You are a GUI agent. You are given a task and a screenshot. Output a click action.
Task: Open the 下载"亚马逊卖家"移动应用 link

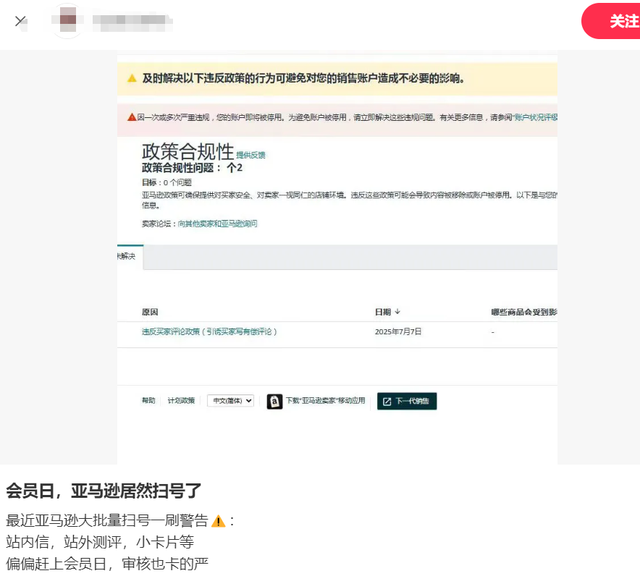coord(325,400)
